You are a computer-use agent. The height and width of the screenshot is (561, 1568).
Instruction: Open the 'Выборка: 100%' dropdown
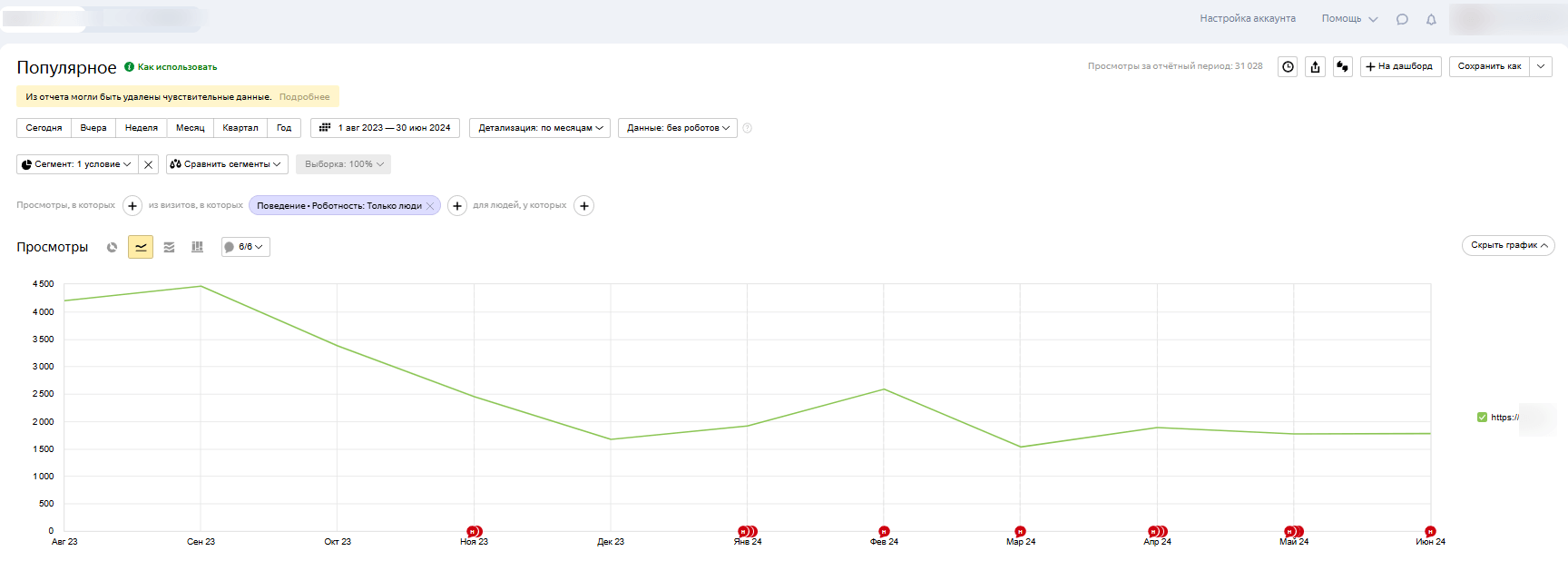[x=343, y=164]
